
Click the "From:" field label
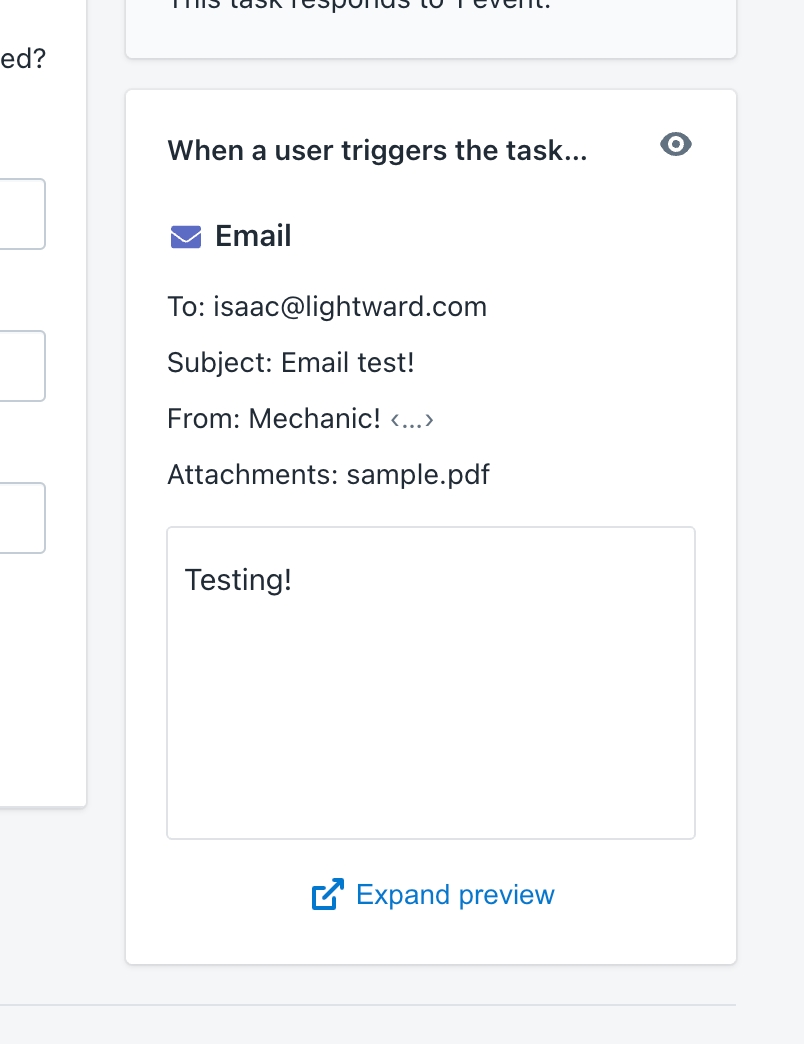pos(204,418)
